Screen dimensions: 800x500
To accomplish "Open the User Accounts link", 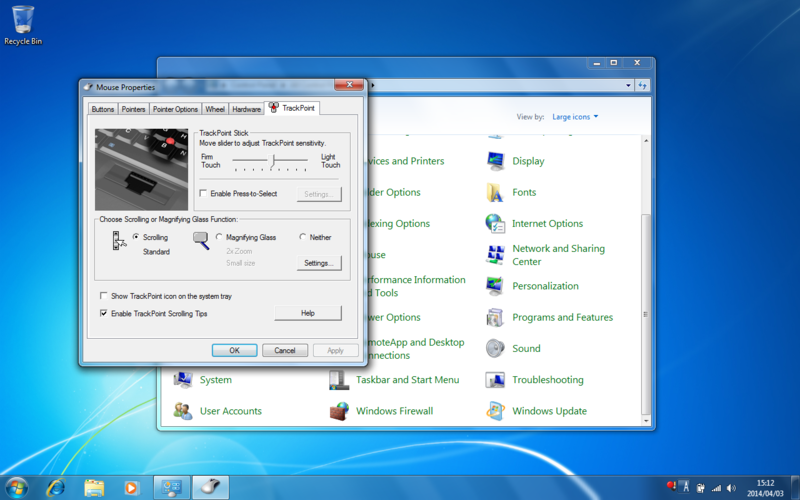I will 231,411.
